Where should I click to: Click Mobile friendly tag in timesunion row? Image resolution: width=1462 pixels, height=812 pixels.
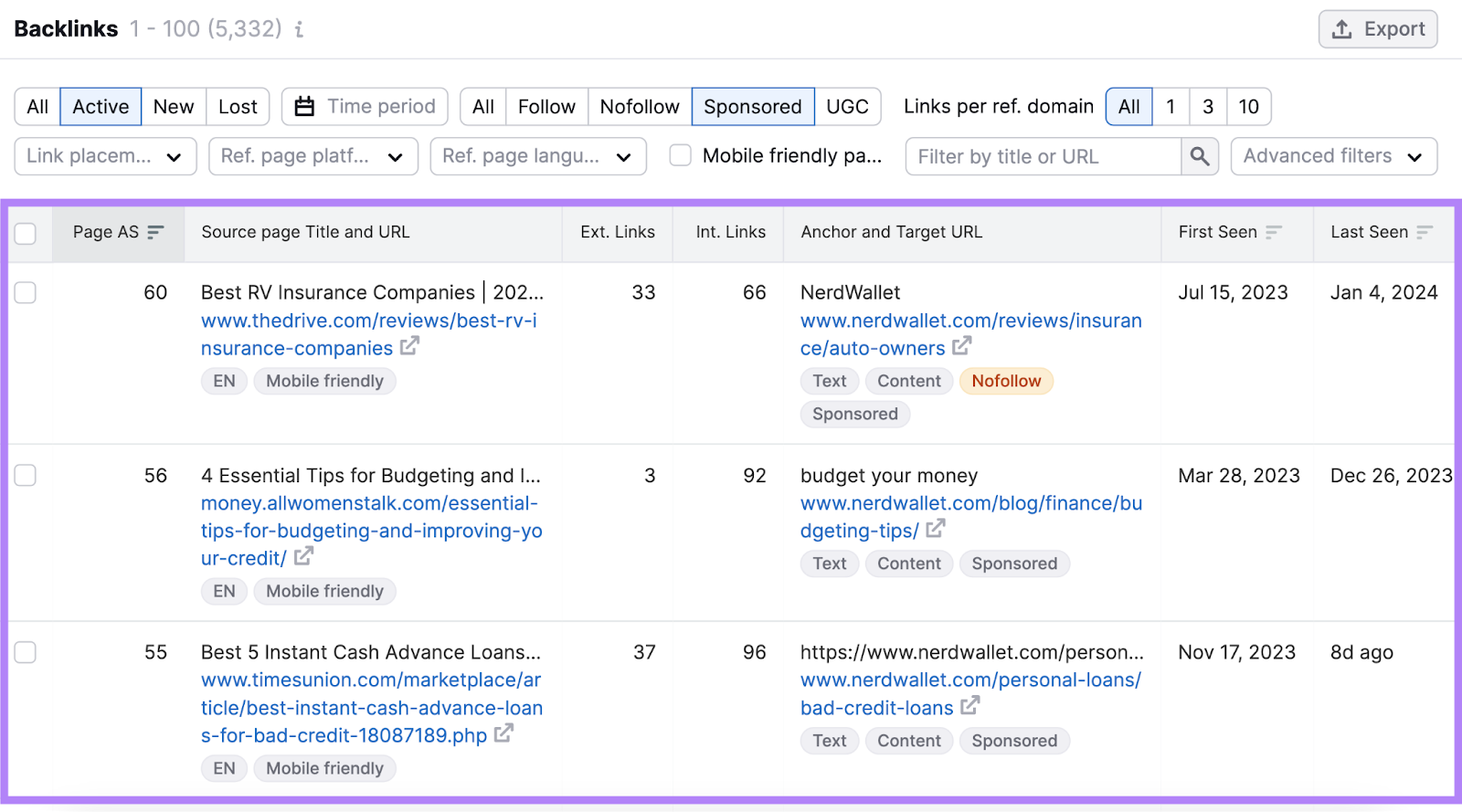click(x=324, y=768)
